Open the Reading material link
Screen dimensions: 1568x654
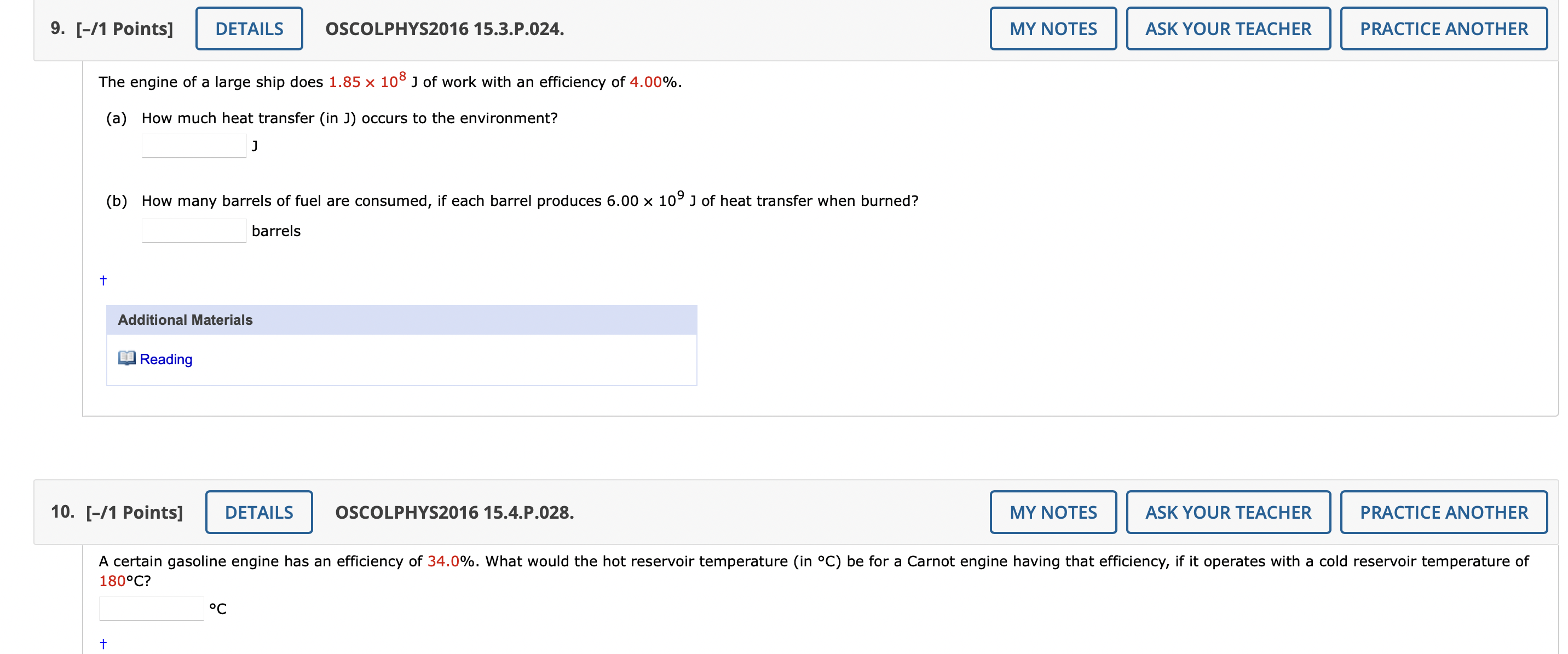pyautogui.click(x=165, y=359)
